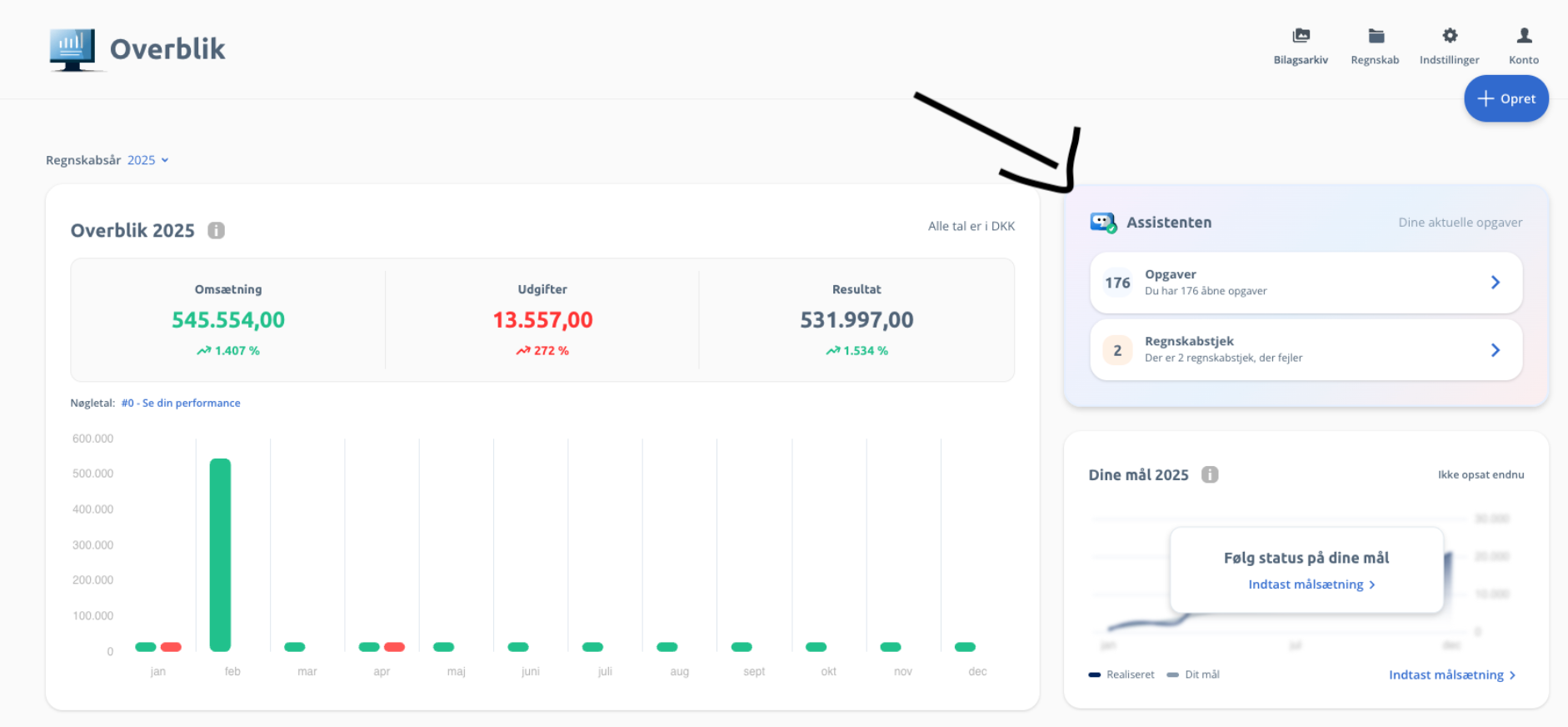Click the tall green February bar

[220, 554]
